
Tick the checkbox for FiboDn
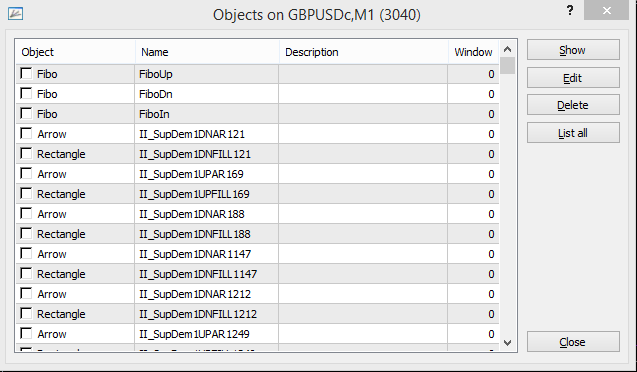[26, 93]
